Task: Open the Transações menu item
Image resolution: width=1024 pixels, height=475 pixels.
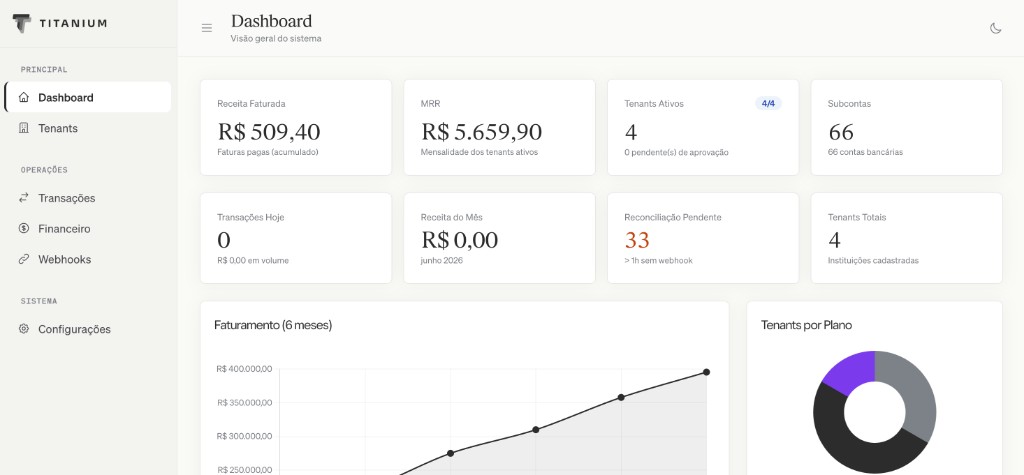Action: click(x=88, y=198)
